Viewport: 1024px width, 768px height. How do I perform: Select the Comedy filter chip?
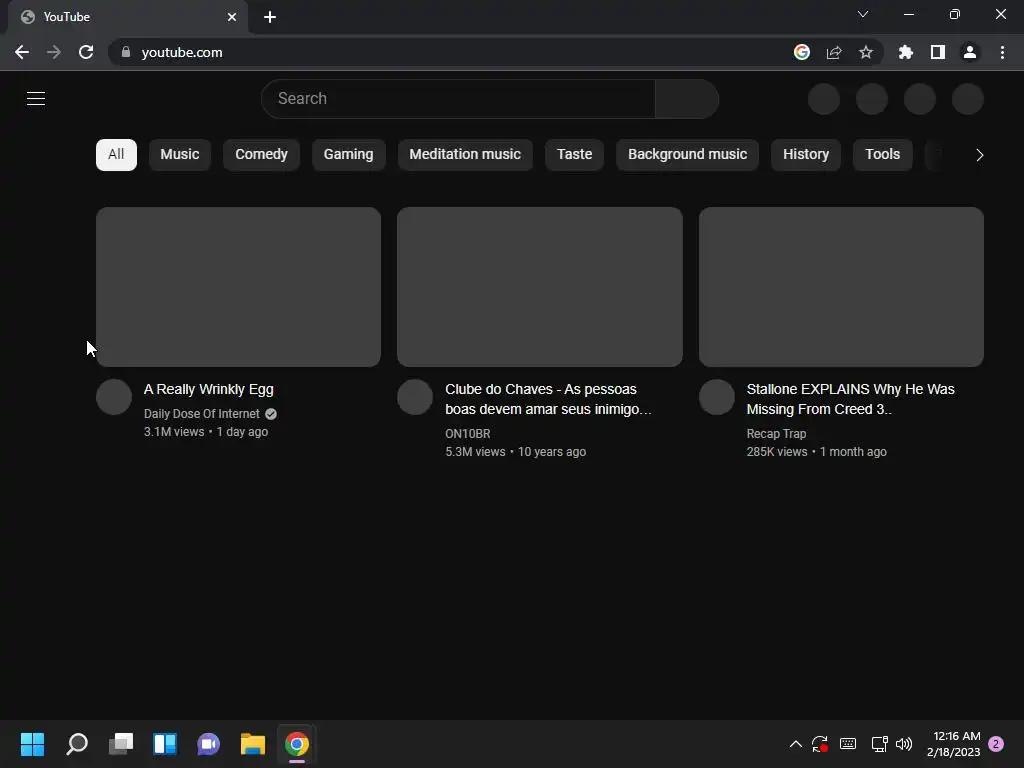[x=261, y=155]
